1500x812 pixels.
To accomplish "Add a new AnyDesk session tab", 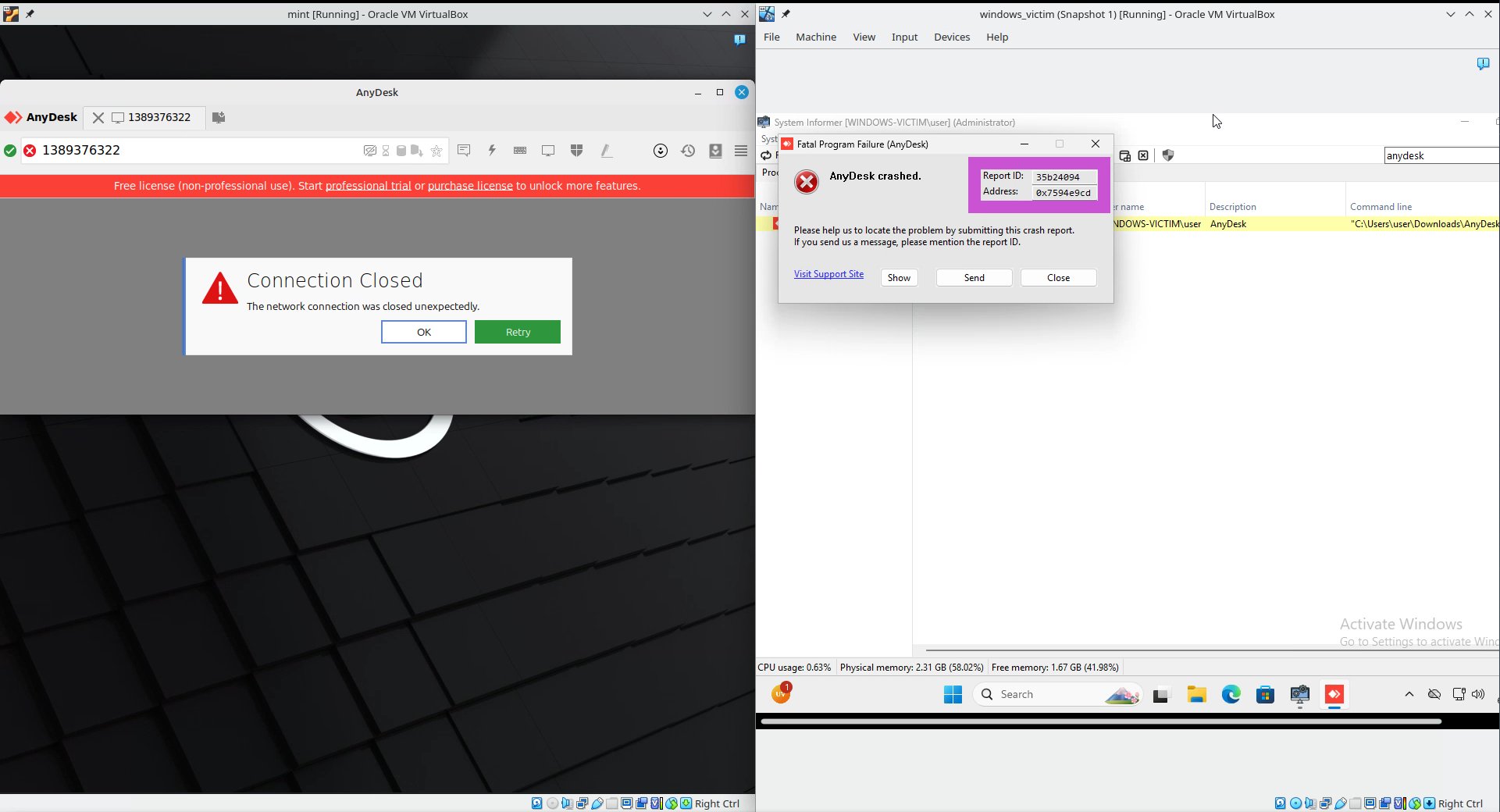I will (x=219, y=117).
